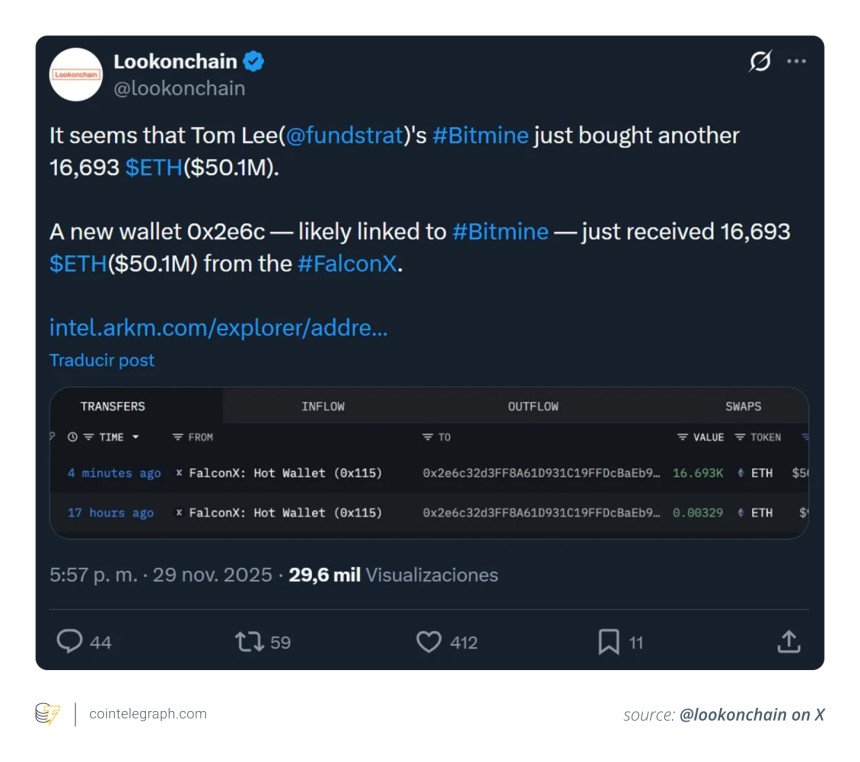The image size is (860, 762).
Task: Click the blue verified badge
Action: 254,61
